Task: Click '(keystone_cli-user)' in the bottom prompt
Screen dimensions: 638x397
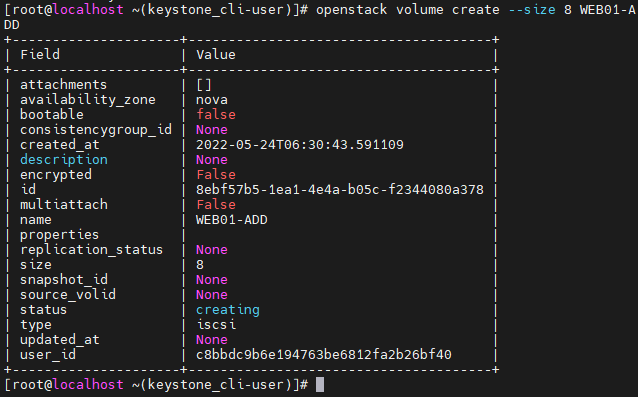Action: tap(216, 384)
